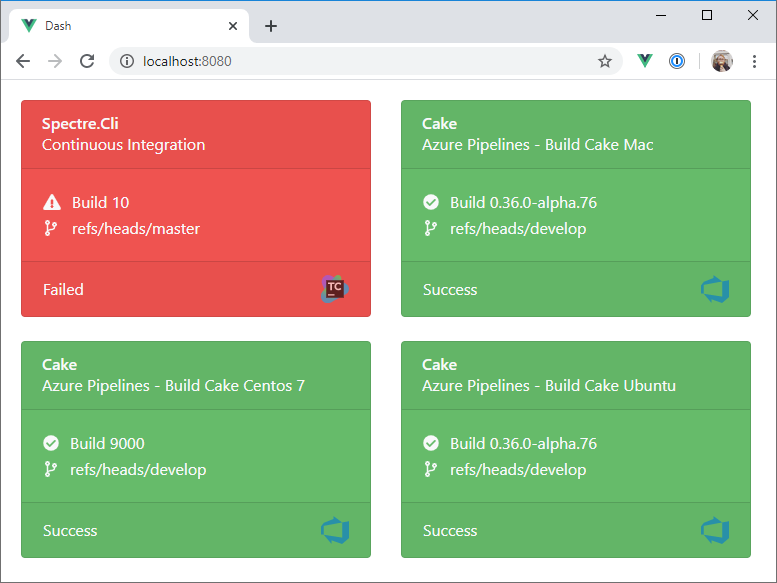Image resolution: width=777 pixels, height=583 pixels.
Task: Click the Continuous Integration subtitle
Action: 123,145
